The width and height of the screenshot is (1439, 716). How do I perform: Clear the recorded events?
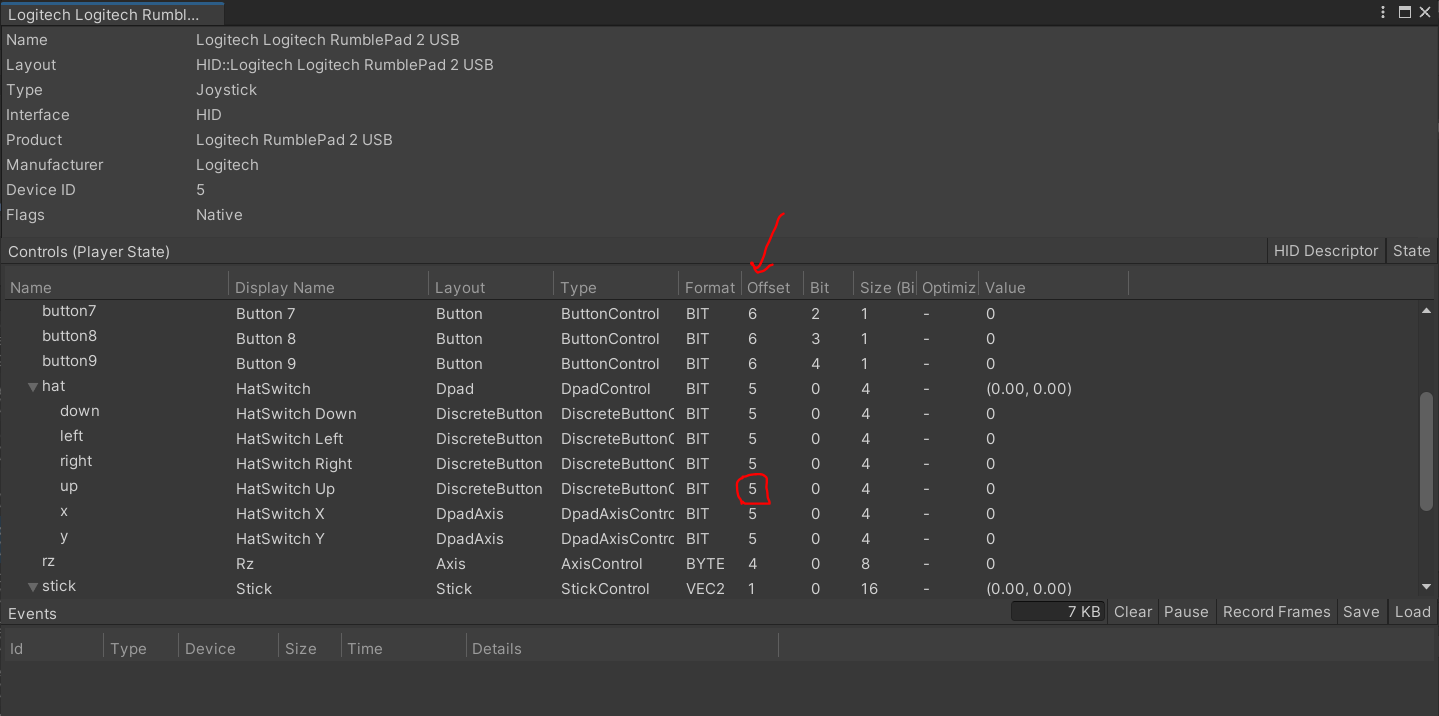tap(1133, 612)
